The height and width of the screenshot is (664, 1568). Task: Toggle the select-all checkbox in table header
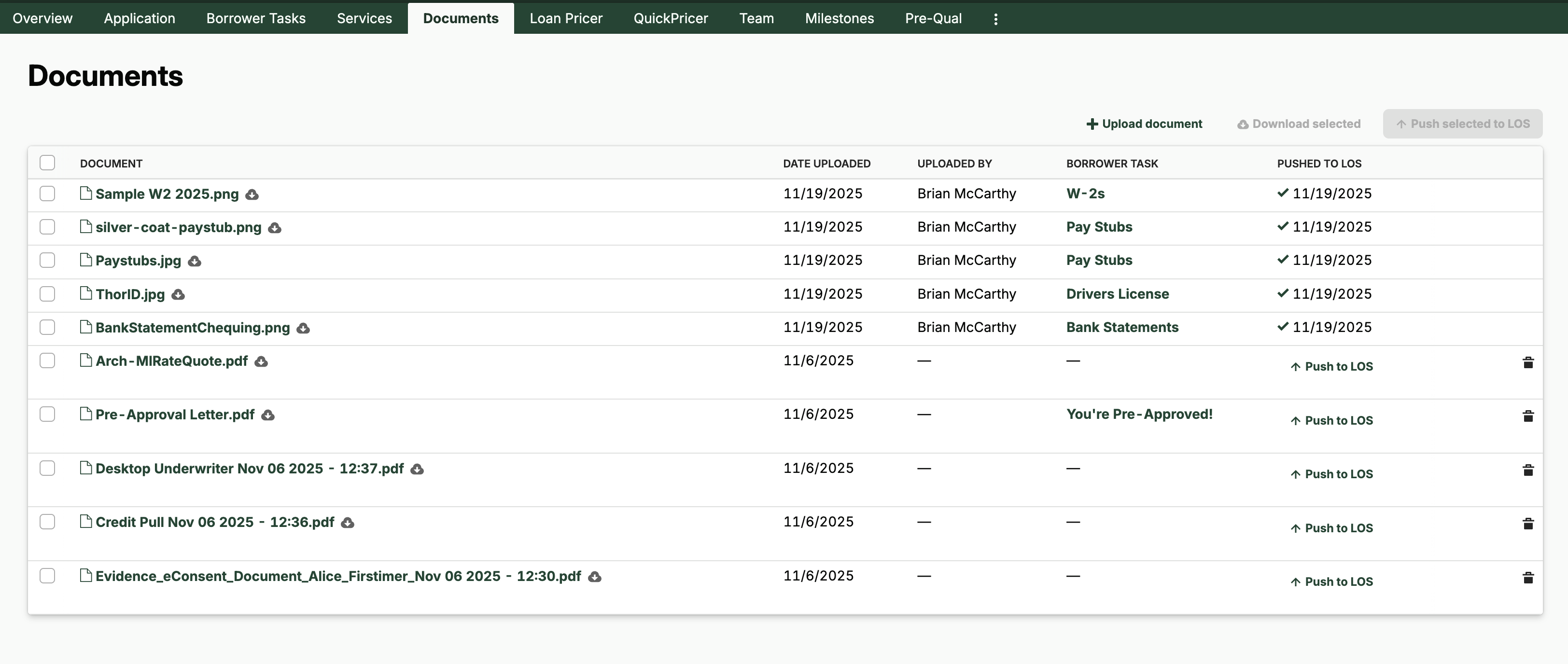pos(47,163)
